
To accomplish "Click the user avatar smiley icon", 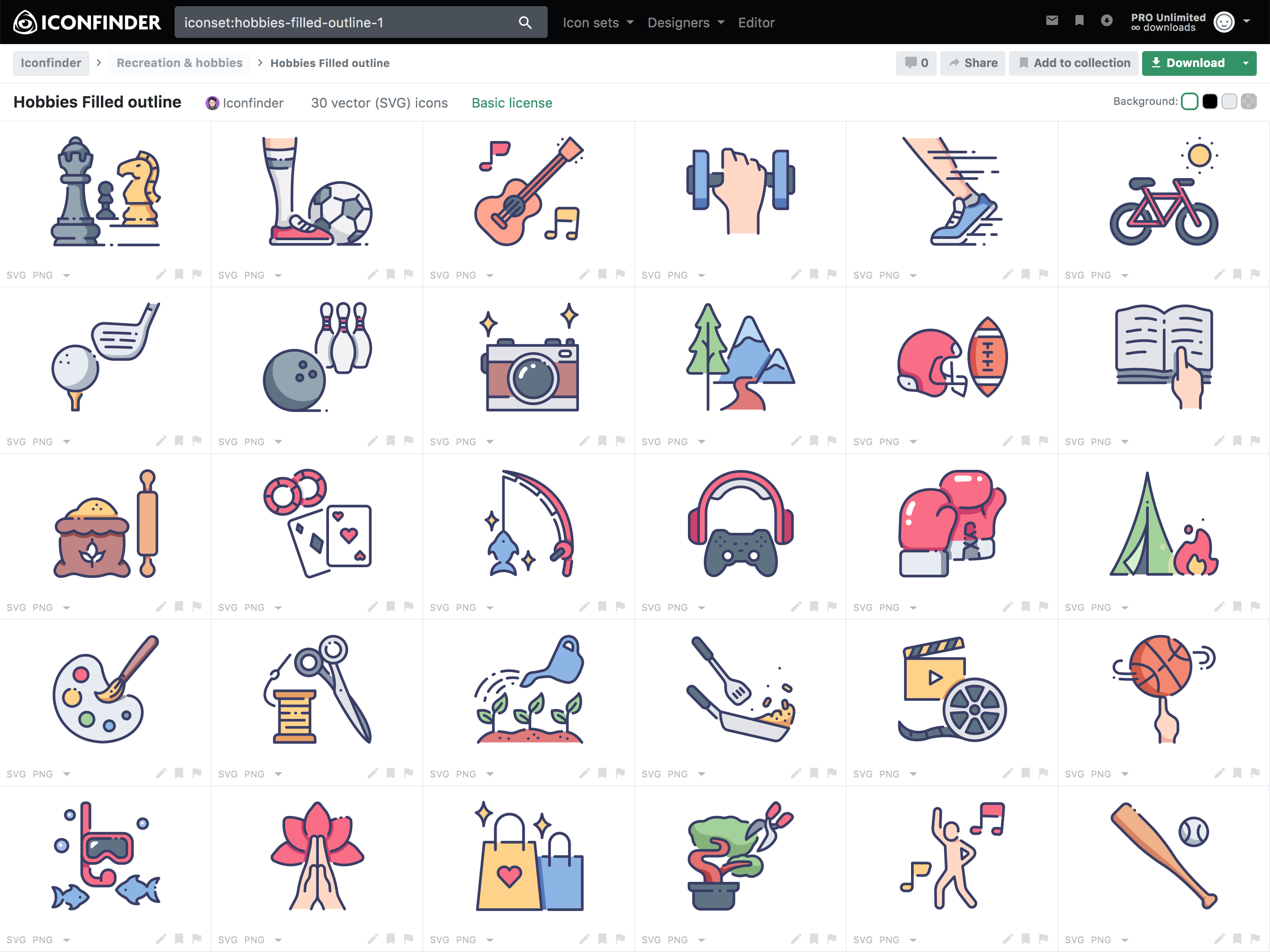I will tap(1224, 22).
